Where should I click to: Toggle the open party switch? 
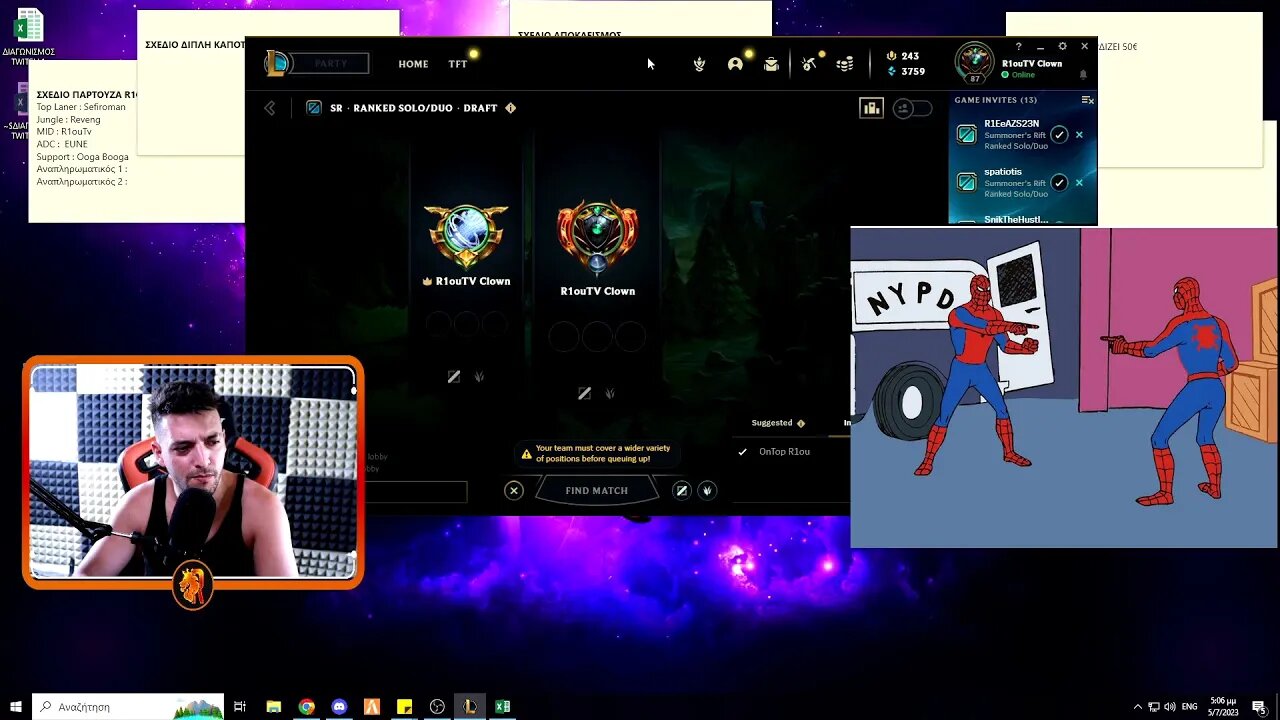tap(911, 108)
